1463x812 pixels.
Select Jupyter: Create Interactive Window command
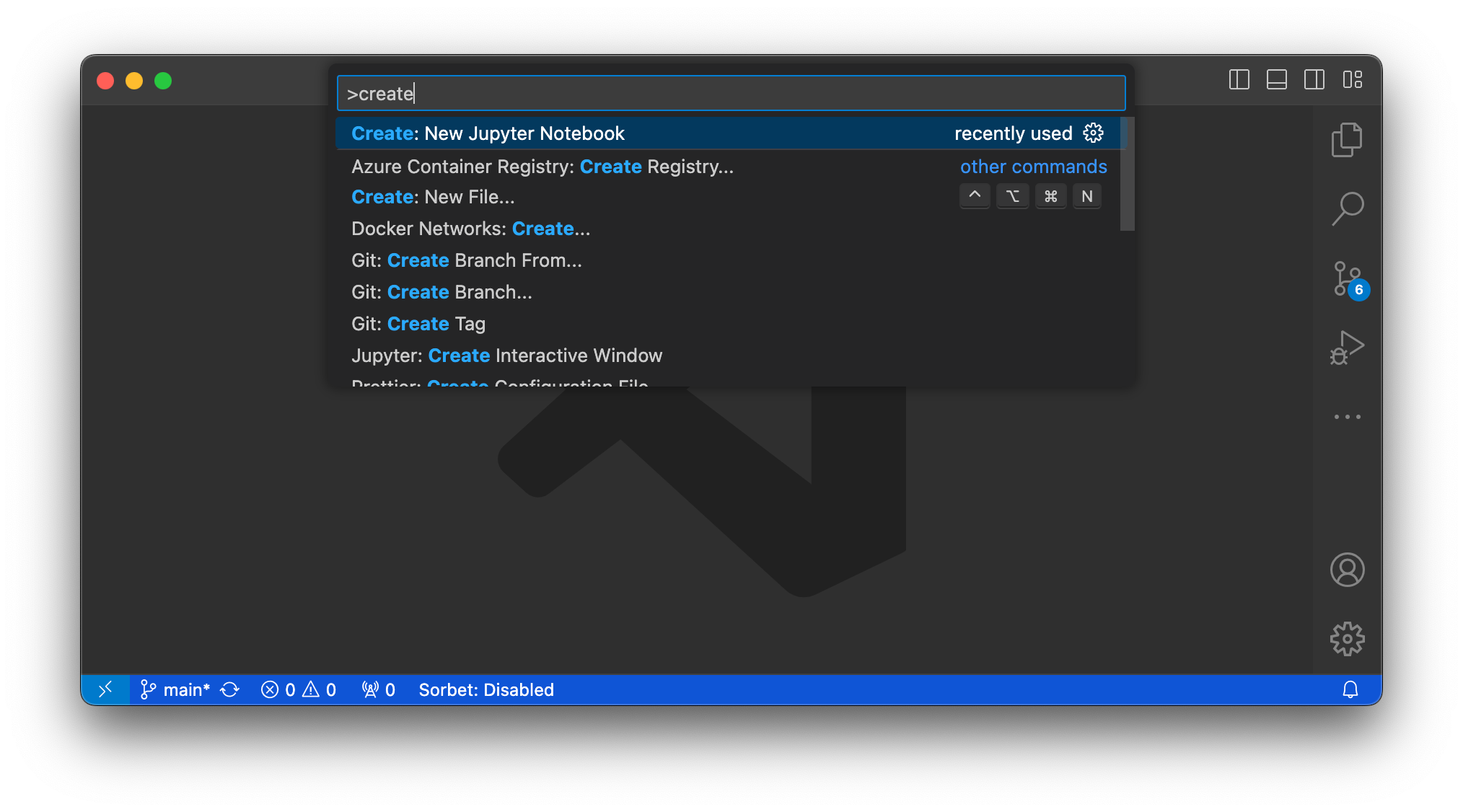(x=506, y=356)
